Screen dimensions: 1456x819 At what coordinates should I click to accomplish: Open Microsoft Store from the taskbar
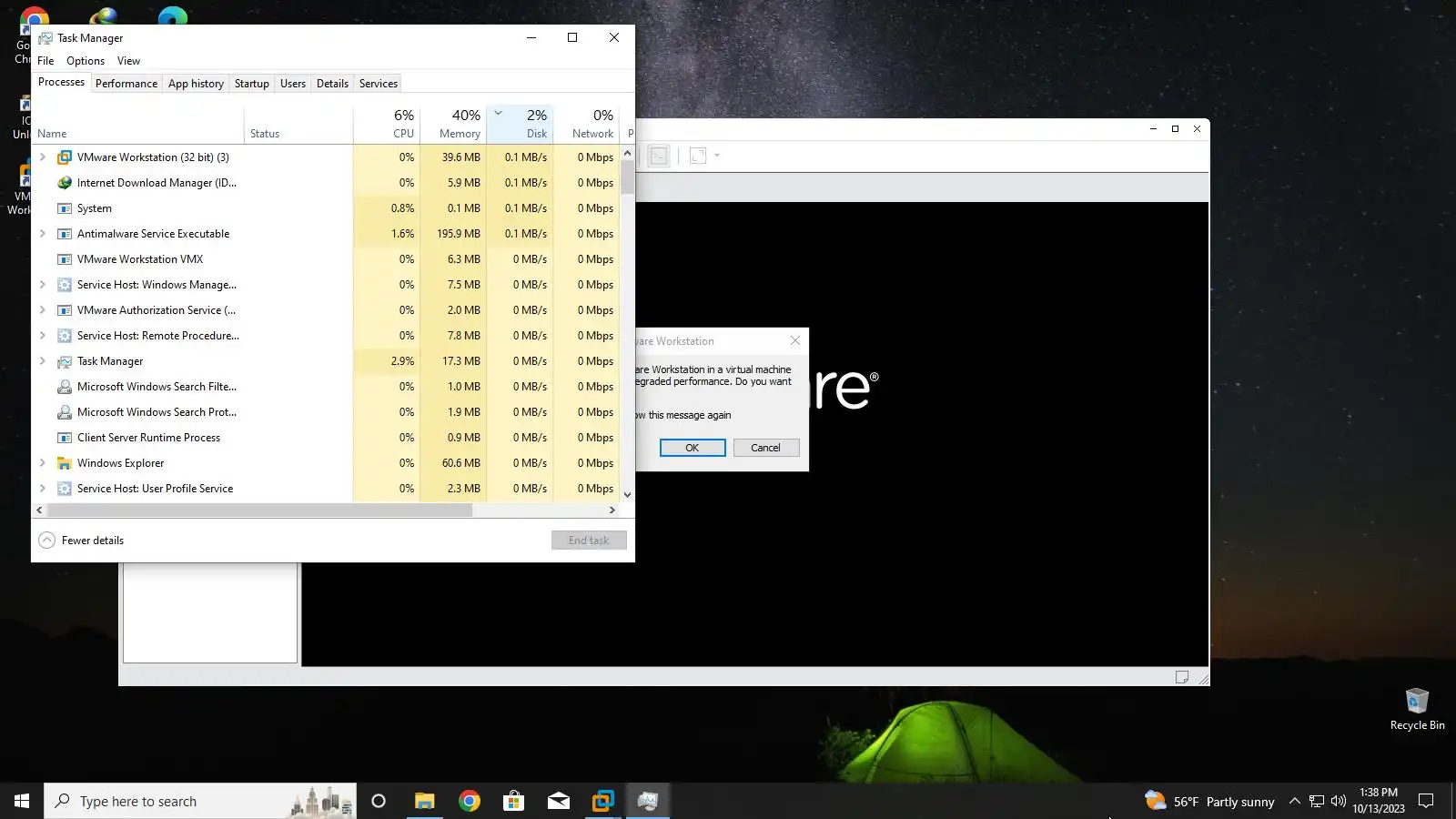tap(513, 801)
